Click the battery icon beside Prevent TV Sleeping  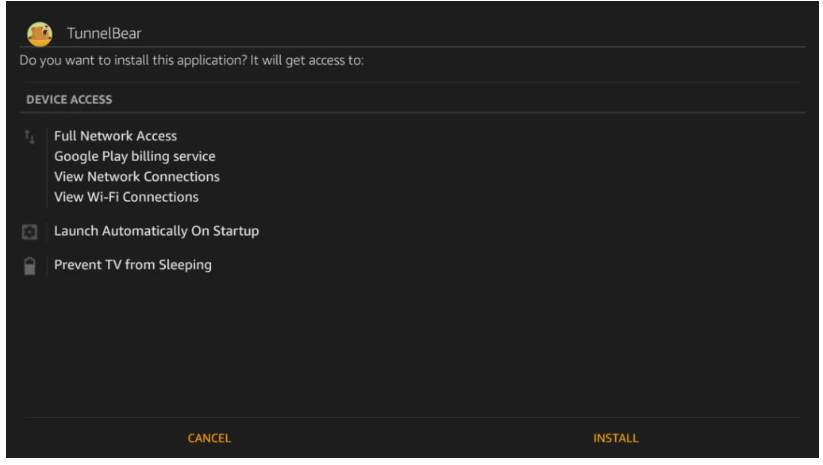(x=30, y=266)
